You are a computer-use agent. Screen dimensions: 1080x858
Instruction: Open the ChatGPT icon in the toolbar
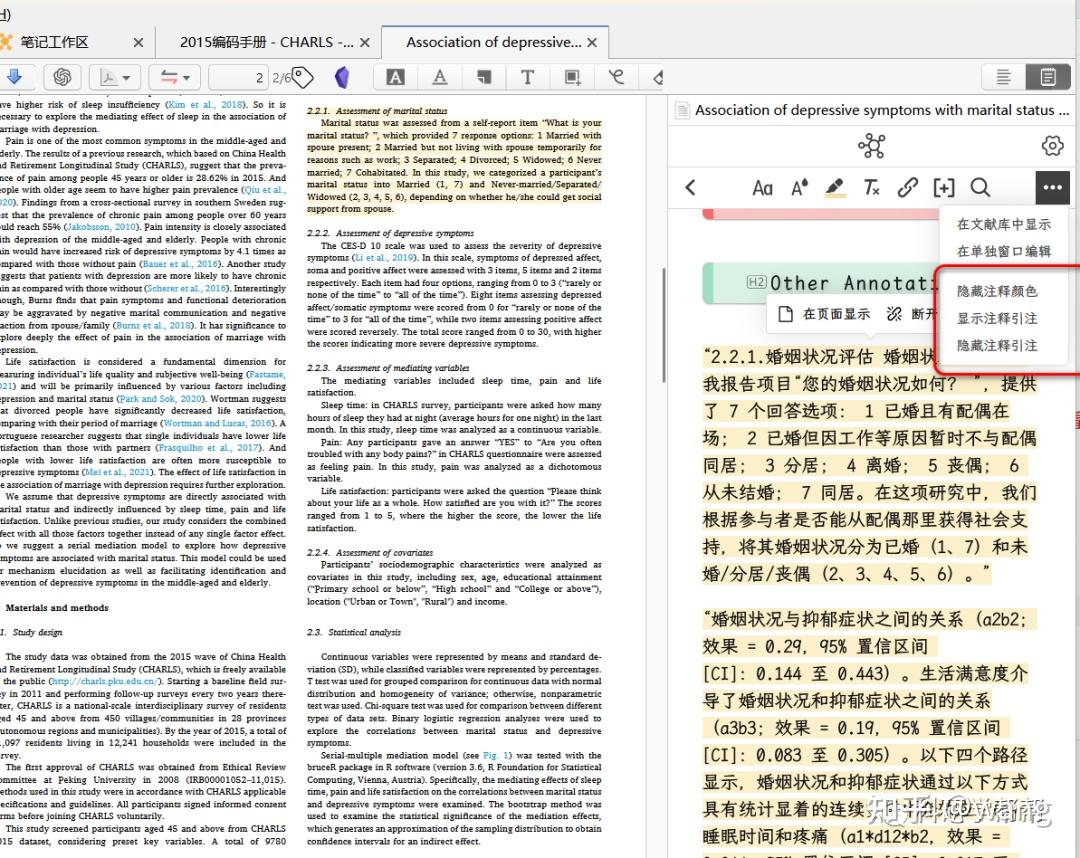[x=62, y=77]
